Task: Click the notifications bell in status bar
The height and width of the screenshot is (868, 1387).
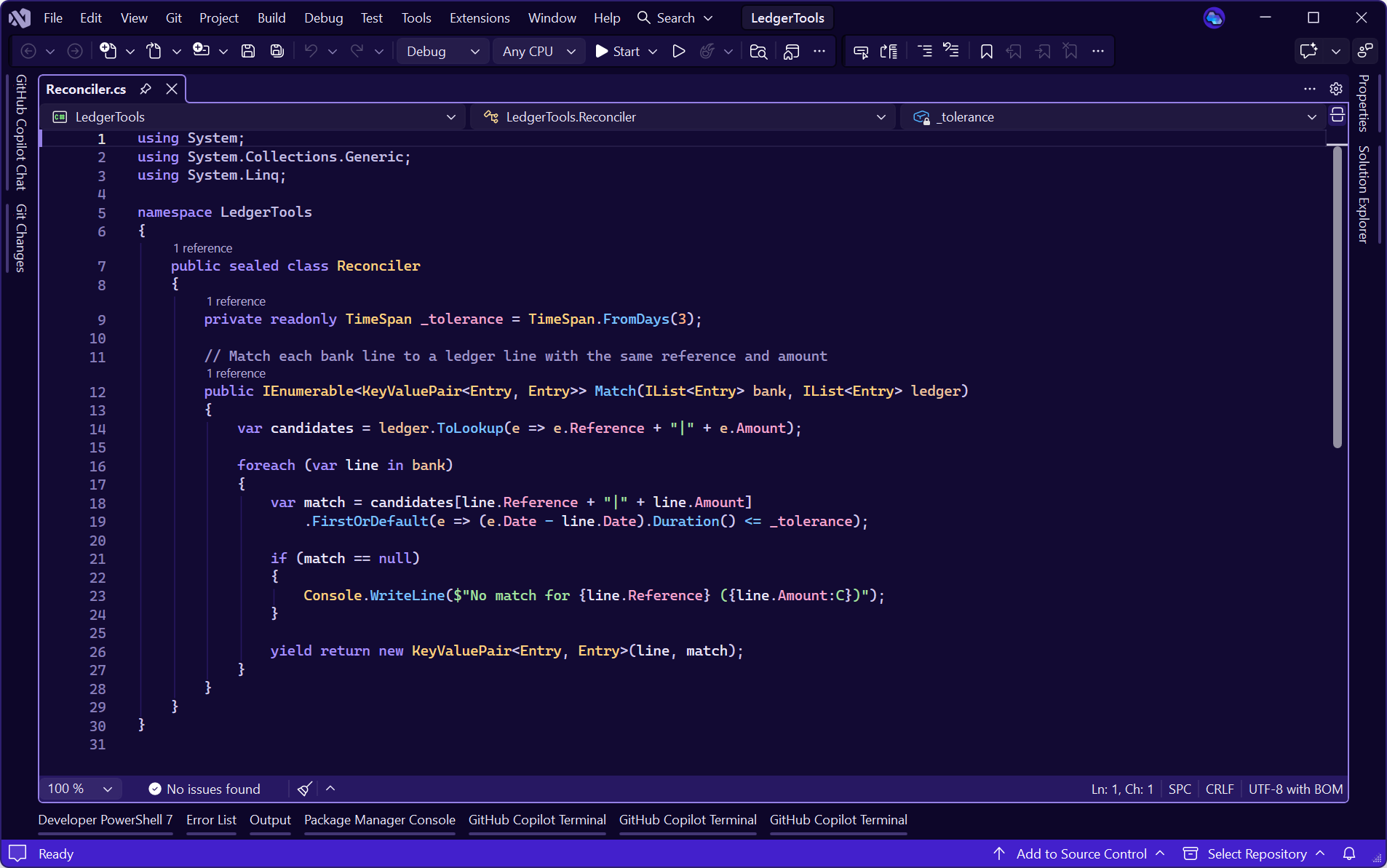Action: 1349,853
